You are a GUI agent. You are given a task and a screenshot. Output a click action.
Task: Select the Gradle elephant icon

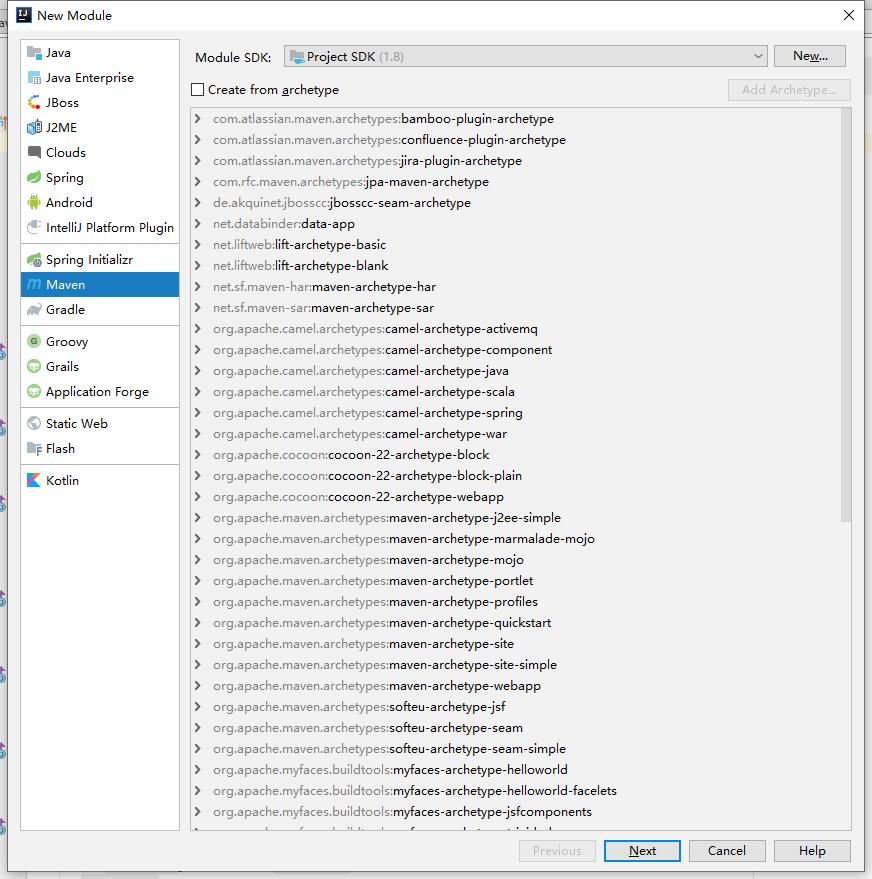35,310
